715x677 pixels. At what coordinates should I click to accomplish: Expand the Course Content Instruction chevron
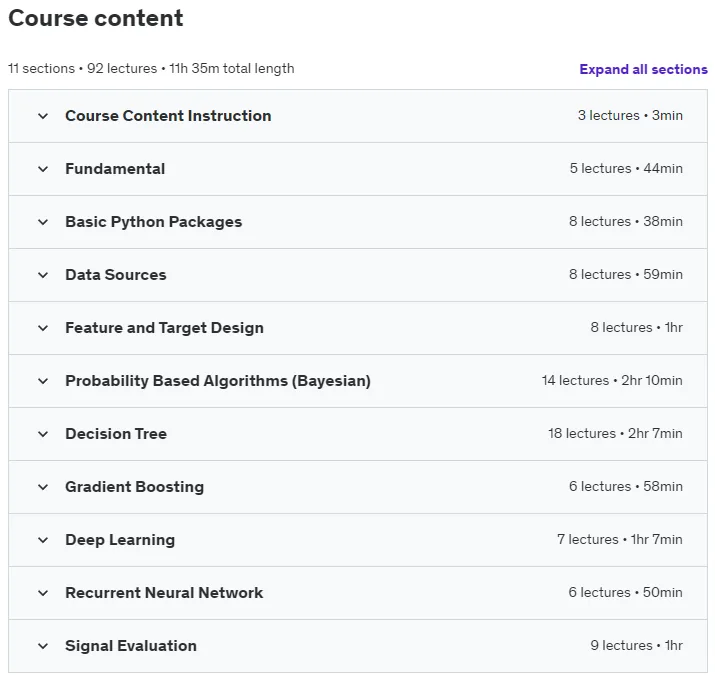point(43,116)
